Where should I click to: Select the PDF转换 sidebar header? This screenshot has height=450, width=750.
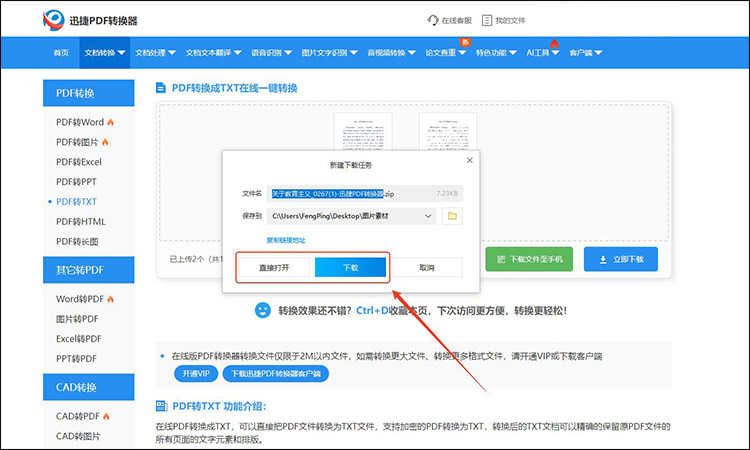pos(88,93)
